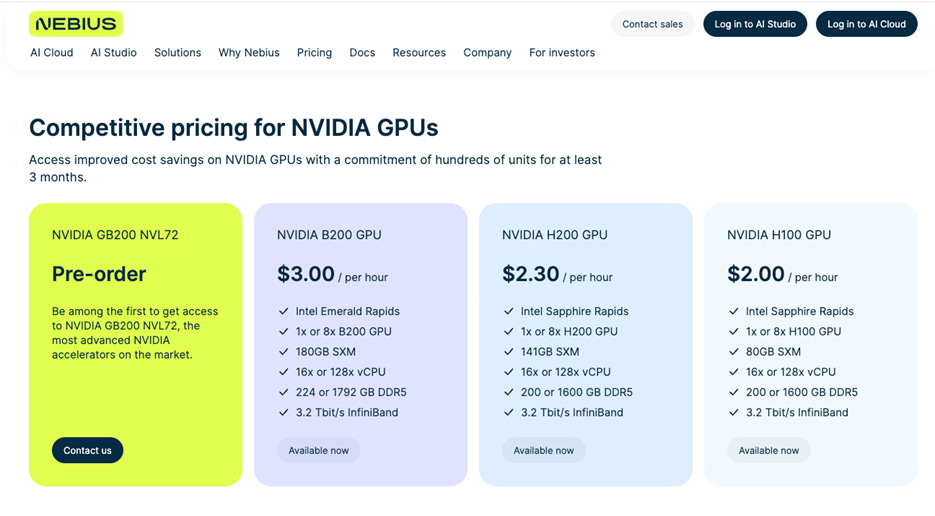Click Available now on H200 card
This screenshot has width=935, height=516.
tap(543, 450)
